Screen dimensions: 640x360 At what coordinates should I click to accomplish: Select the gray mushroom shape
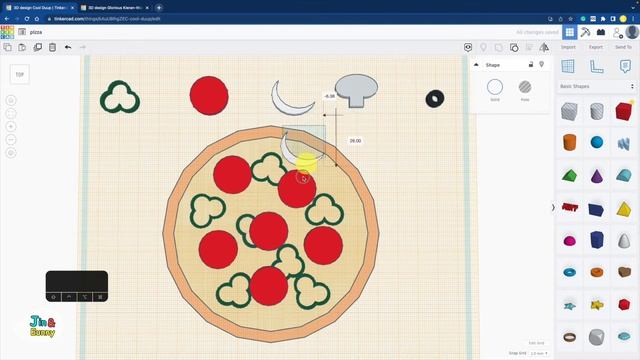coord(356,91)
